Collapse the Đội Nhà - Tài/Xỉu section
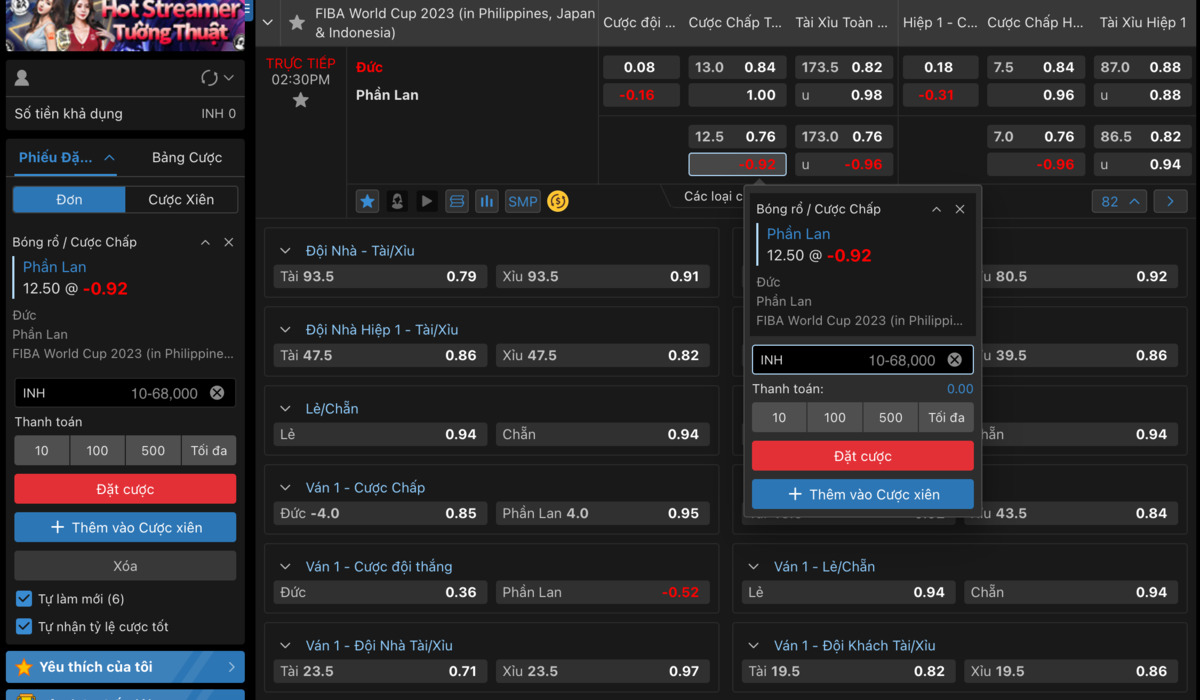This screenshot has width=1200, height=700. point(285,251)
